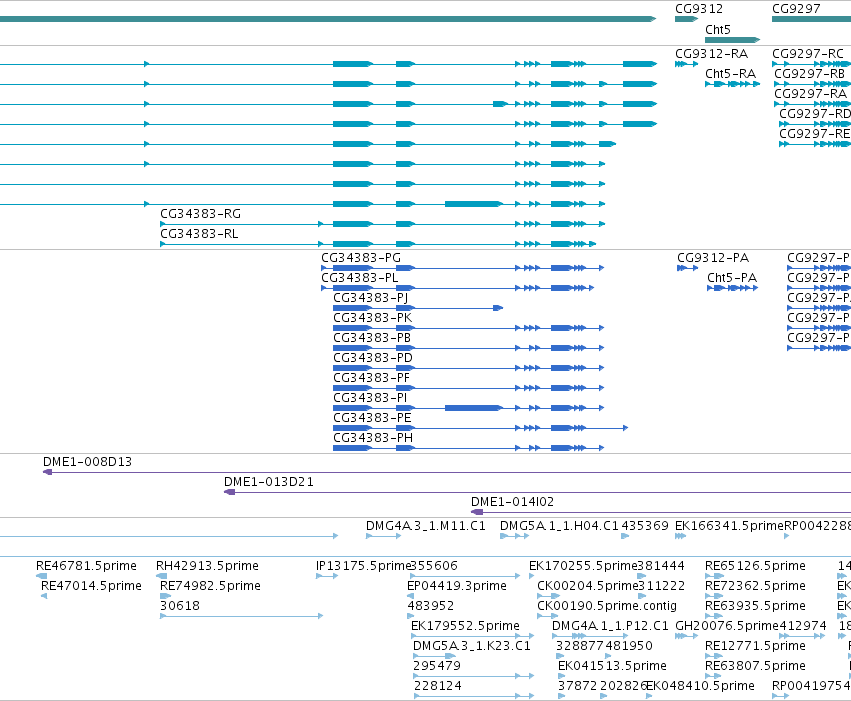Click the CG34383-PJ terminal exon arrow
851x701 pixels.
click(498, 308)
